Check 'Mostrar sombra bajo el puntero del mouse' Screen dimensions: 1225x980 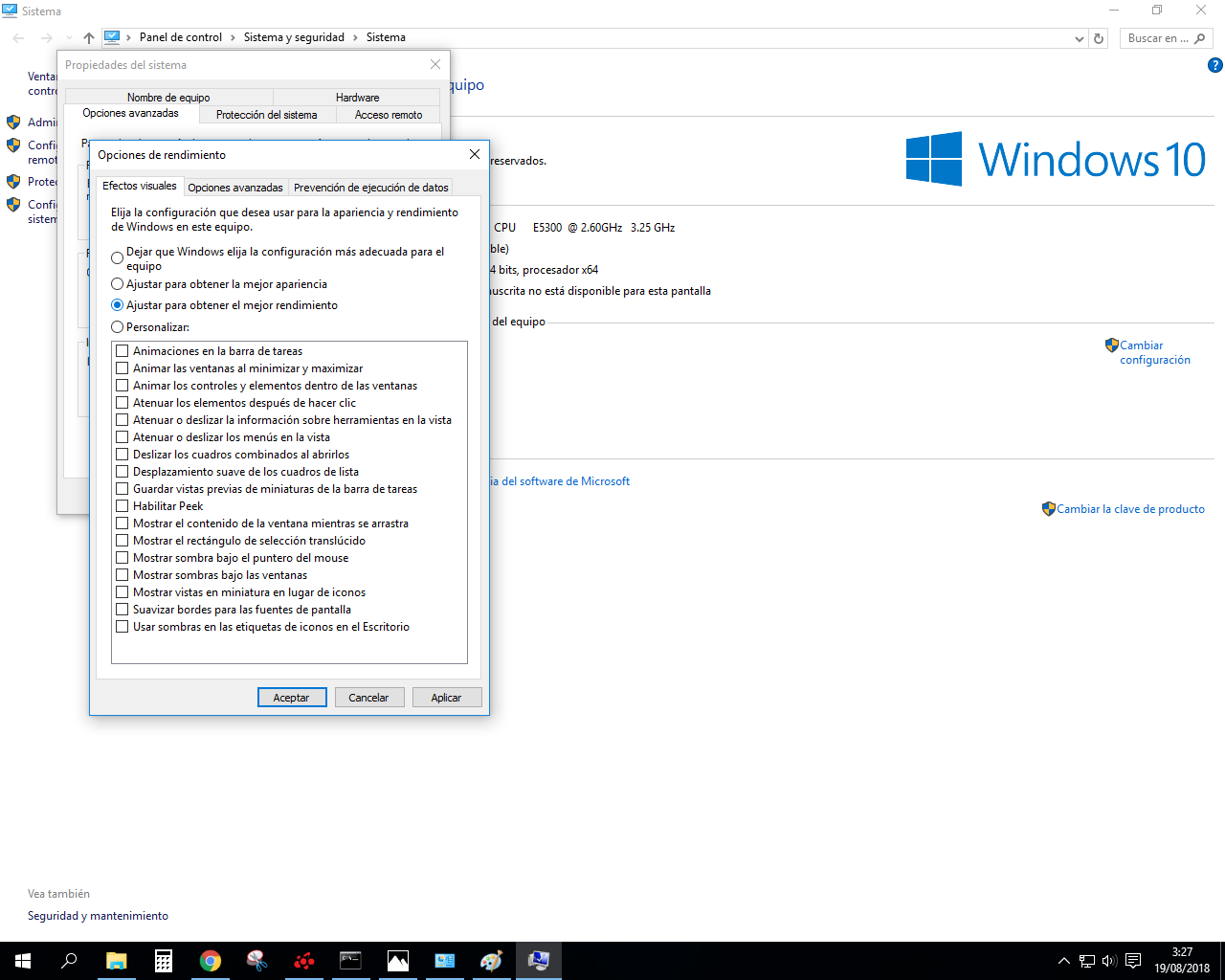coord(122,558)
